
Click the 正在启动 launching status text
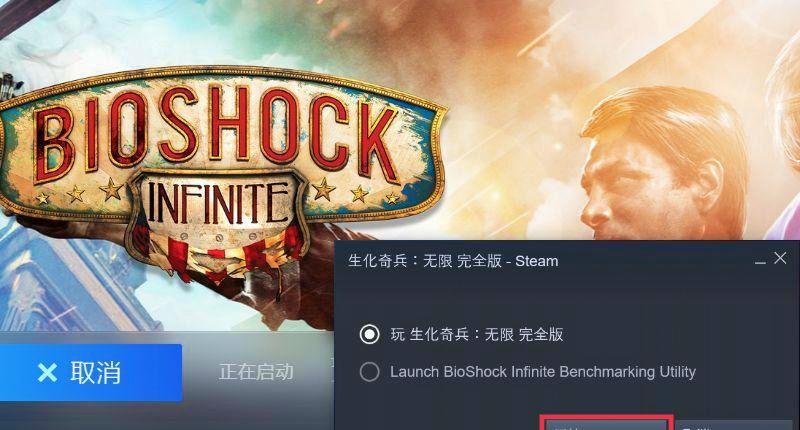257,372
